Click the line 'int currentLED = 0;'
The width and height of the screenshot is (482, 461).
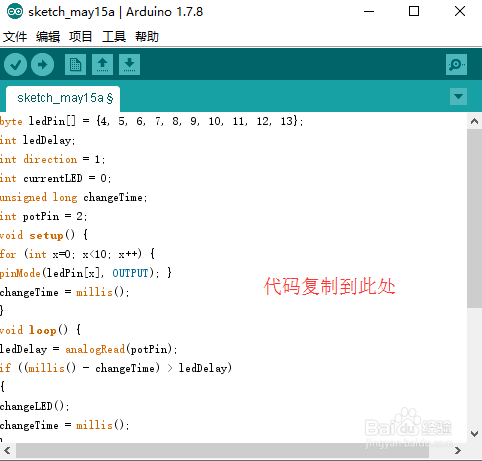tap(56, 178)
